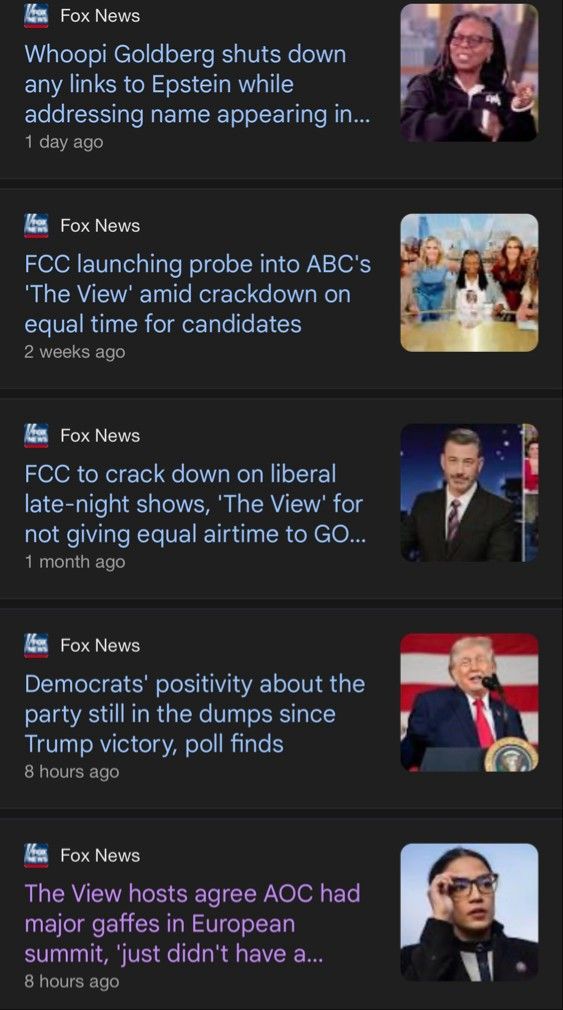Viewport: 563px width, 1010px height.
Task: Click Fox News logo on late-night shows article
Action: (x=36, y=435)
